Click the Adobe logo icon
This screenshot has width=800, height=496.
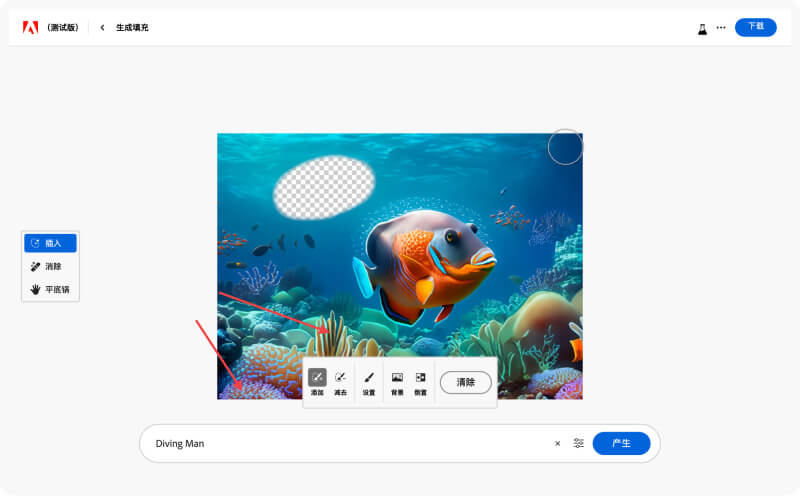[30, 27]
